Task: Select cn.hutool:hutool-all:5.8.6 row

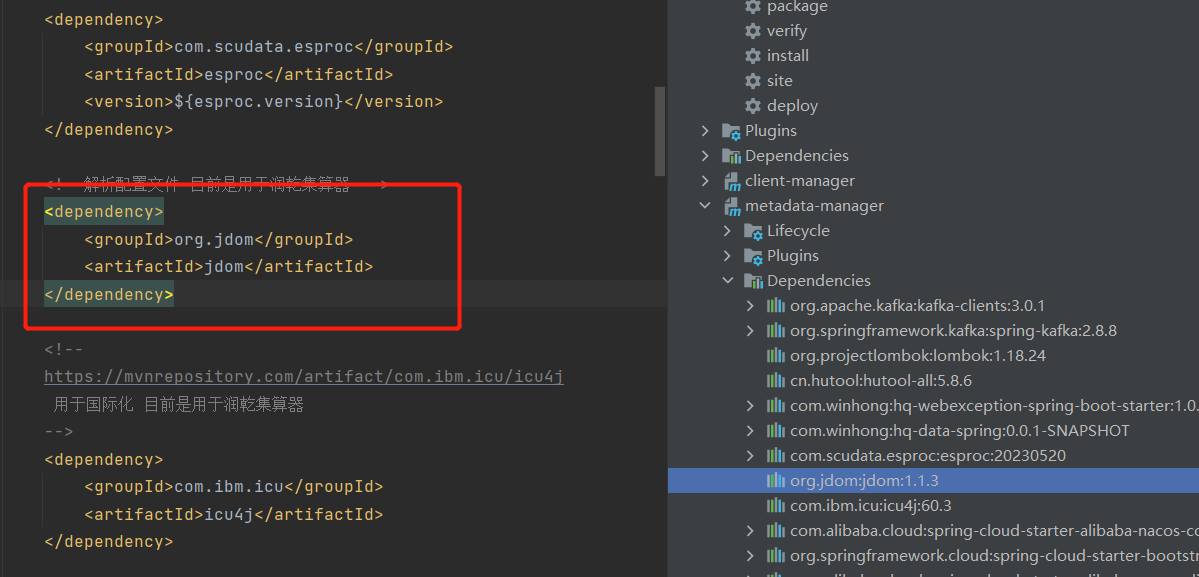Action: [x=933, y=381]
